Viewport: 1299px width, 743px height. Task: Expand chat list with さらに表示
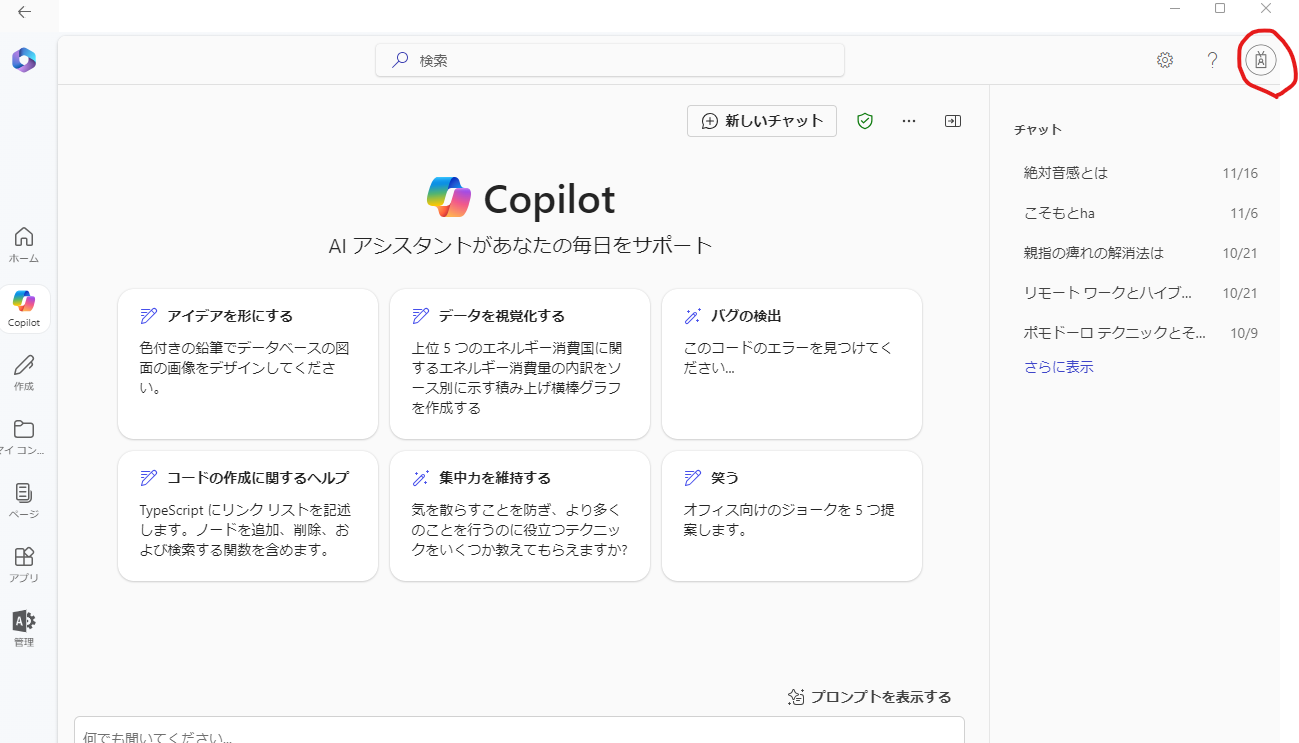pos(1058,367)
